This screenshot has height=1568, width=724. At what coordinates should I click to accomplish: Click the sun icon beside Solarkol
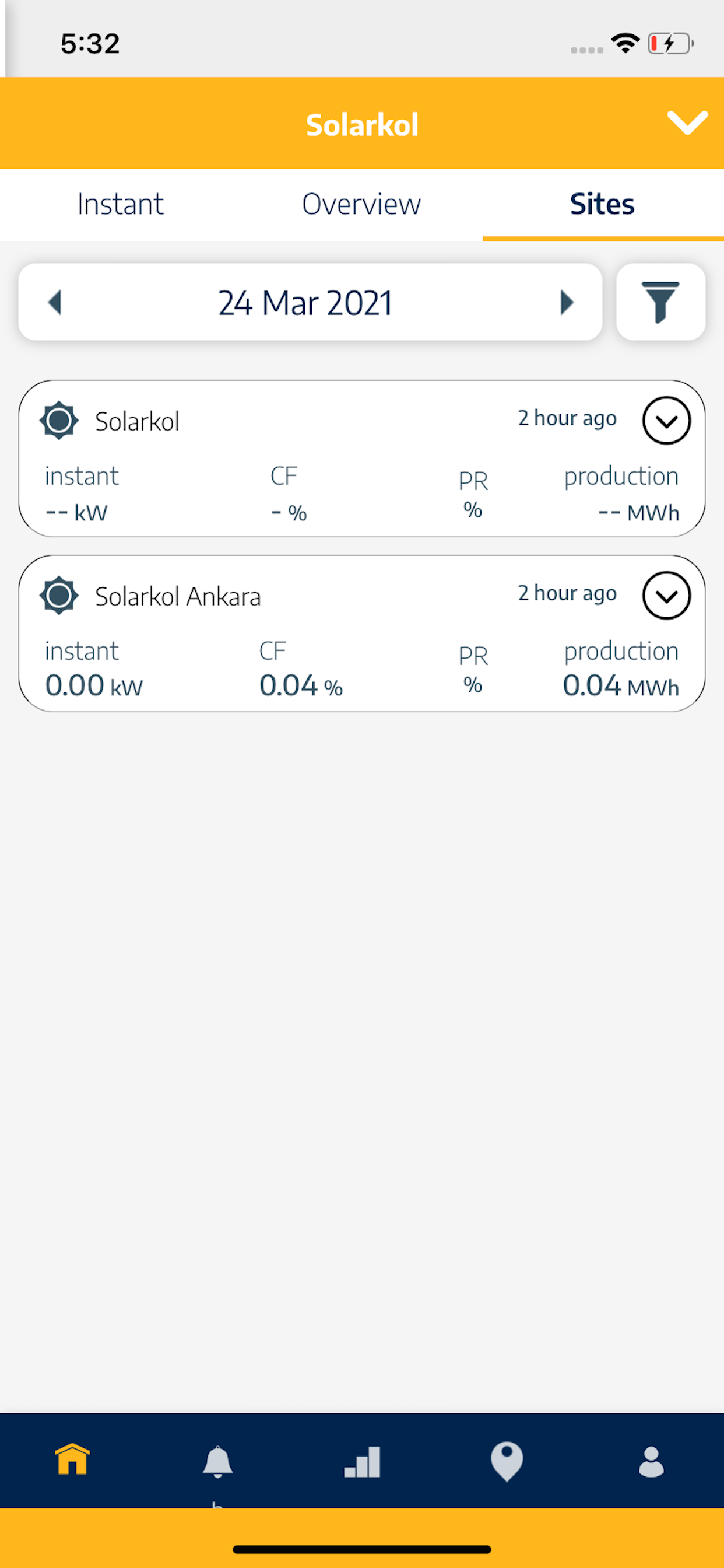point(59,421)
